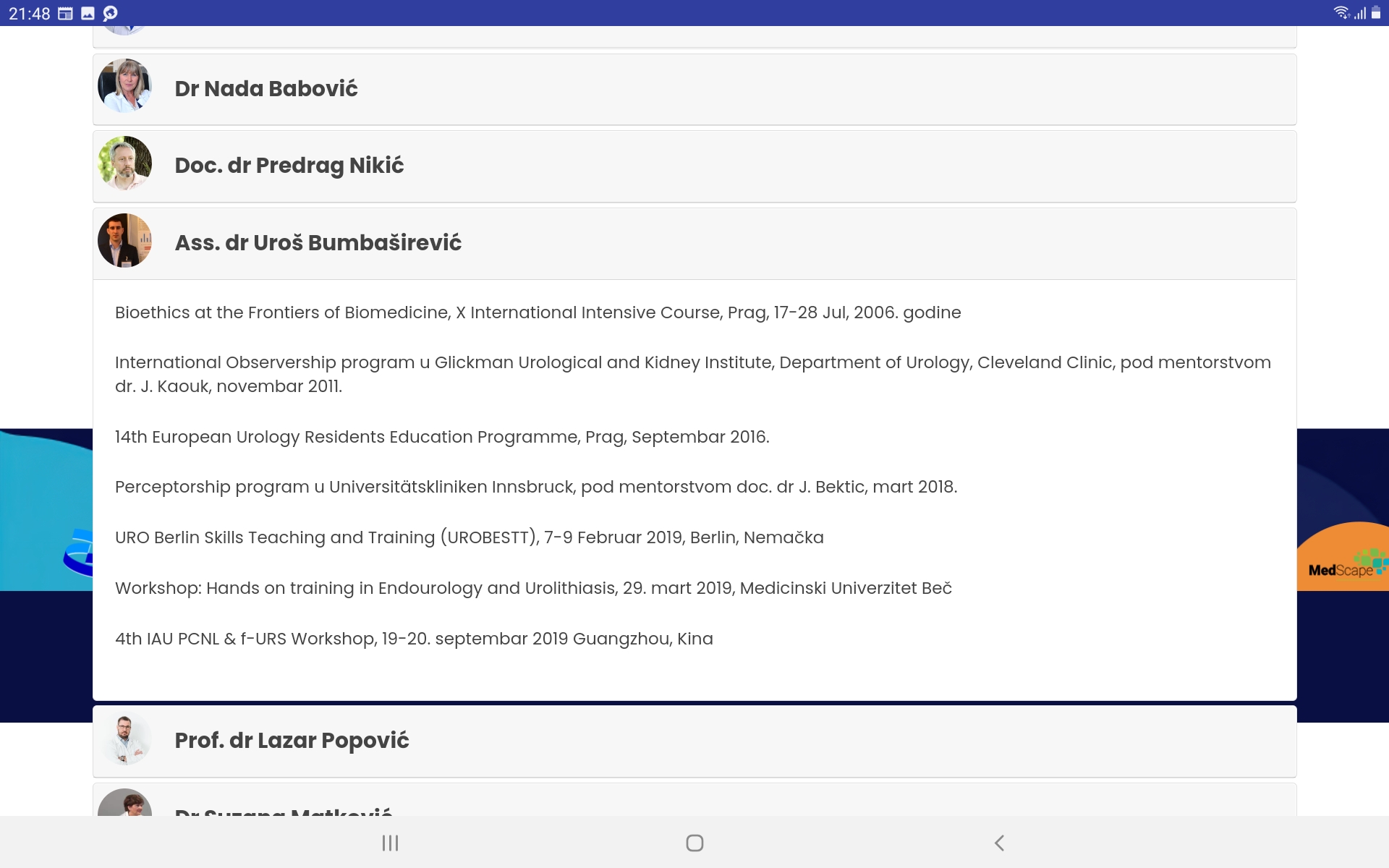1389x868 pixels.
Task: Tap the blue logo on left banner
Action: pyautogui.click(x=79, y=553)
